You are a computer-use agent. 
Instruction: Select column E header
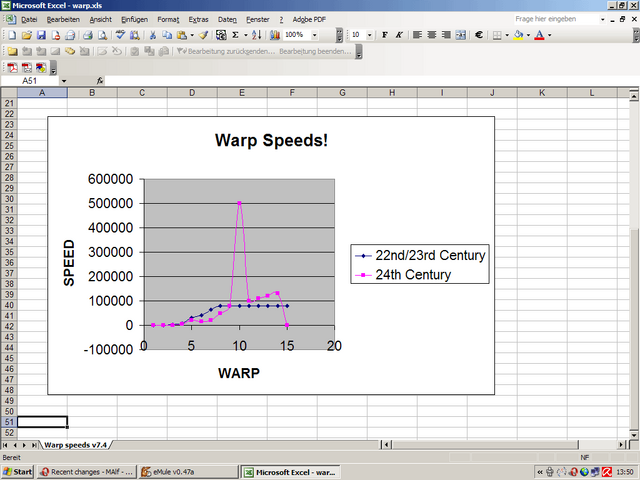click(242, 93)
